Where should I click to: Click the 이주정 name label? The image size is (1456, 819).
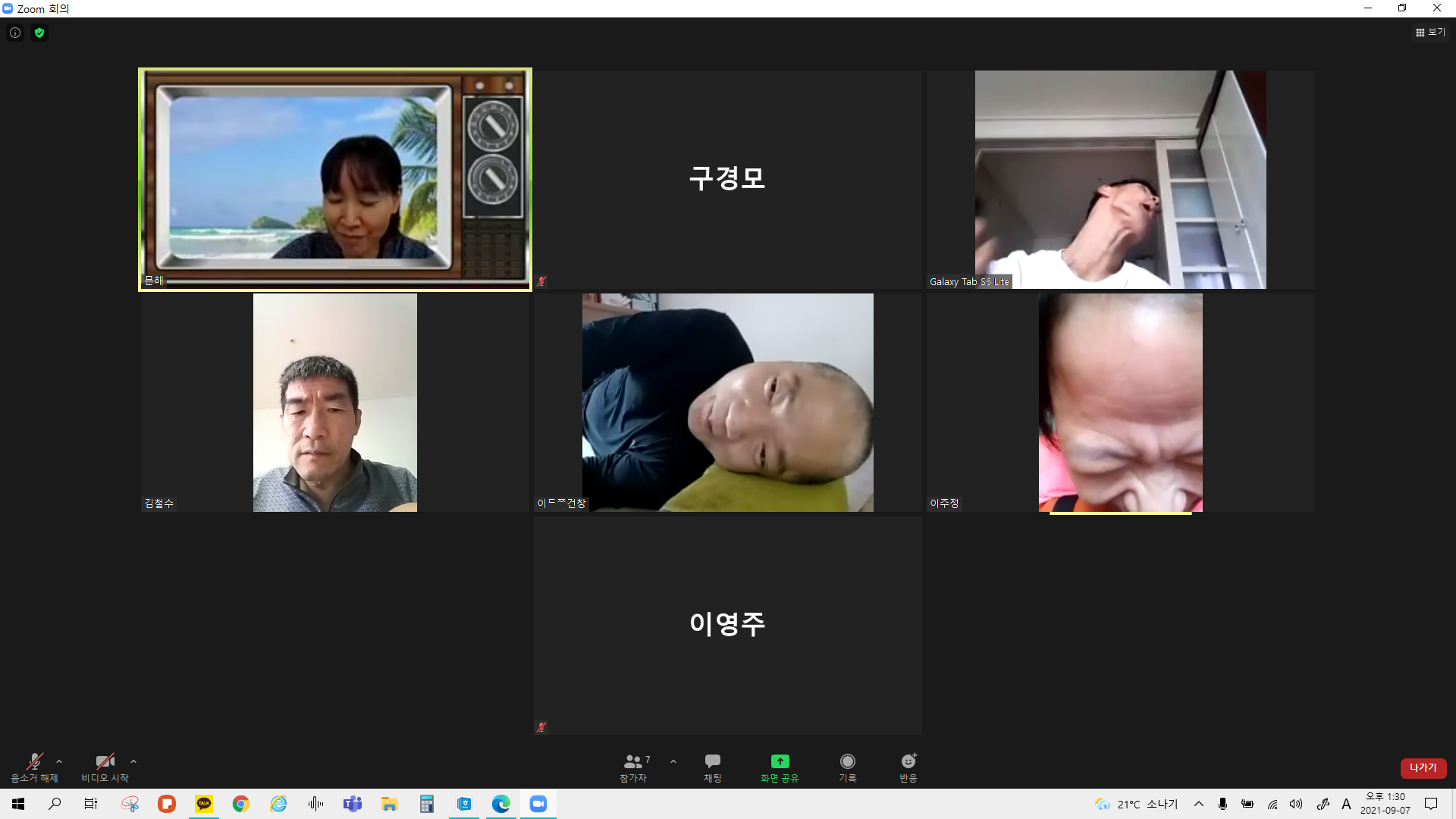click(945, 504)
